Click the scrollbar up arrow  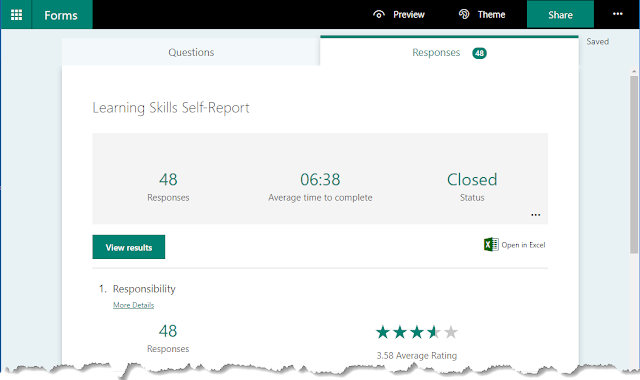coord(634,71)
